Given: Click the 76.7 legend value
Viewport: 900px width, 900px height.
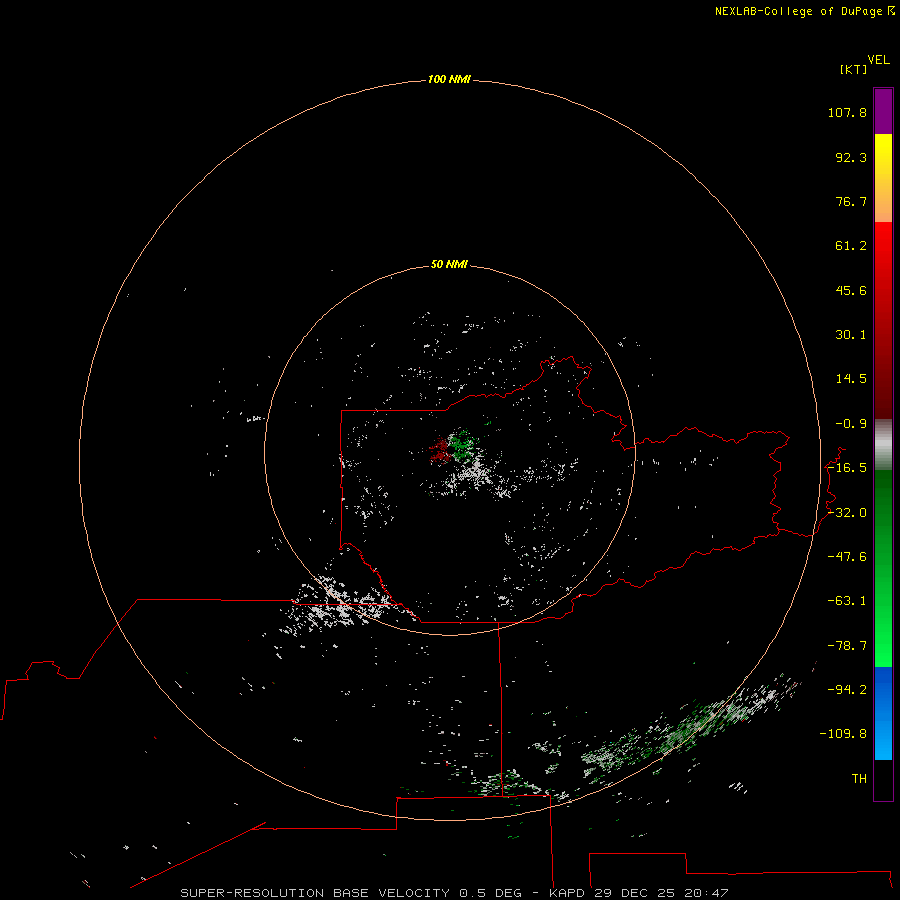Looking at the screenshot, I should [x=851, y=201].
